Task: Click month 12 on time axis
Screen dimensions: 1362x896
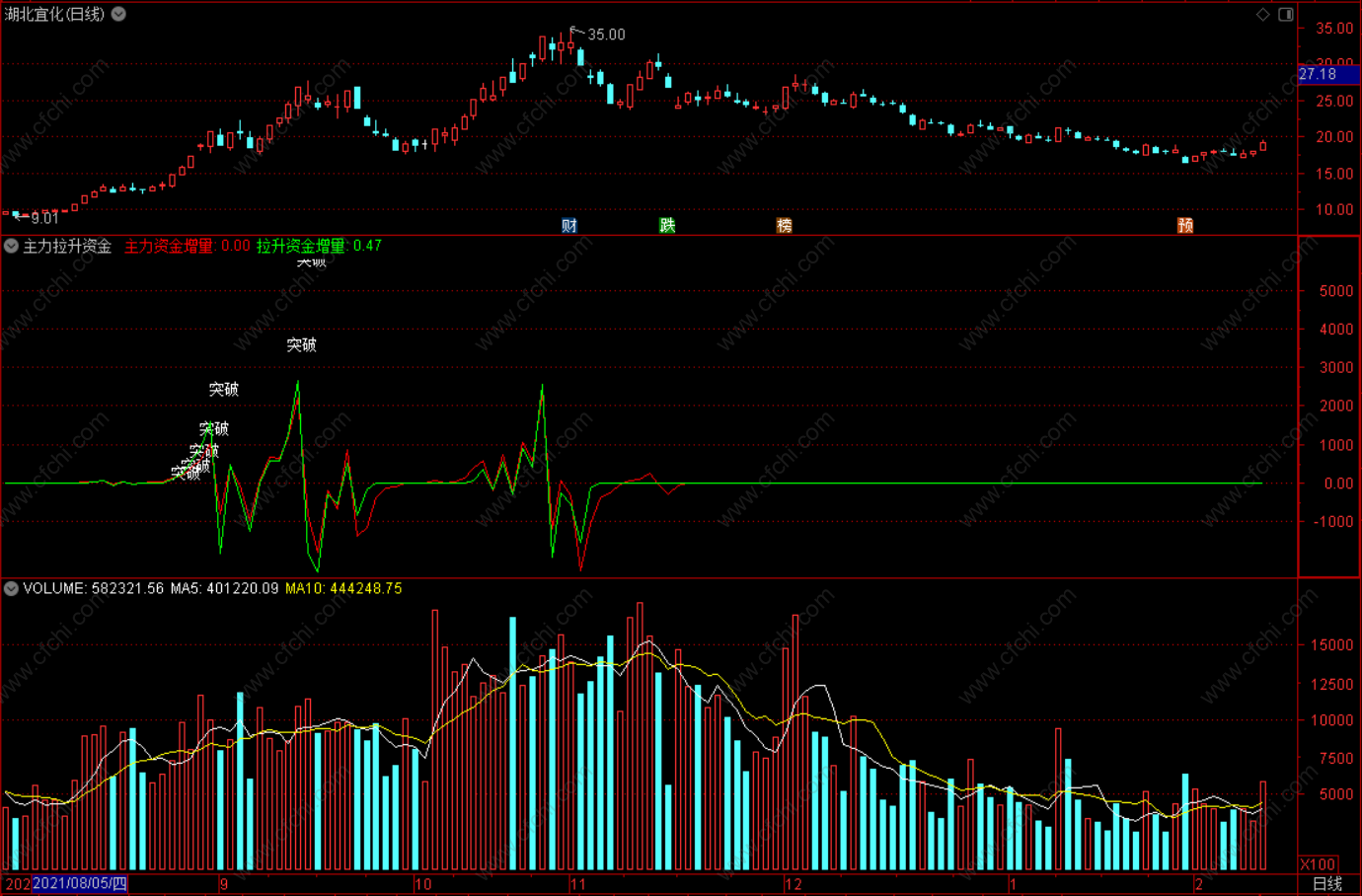Action: [x=794, y=884]
